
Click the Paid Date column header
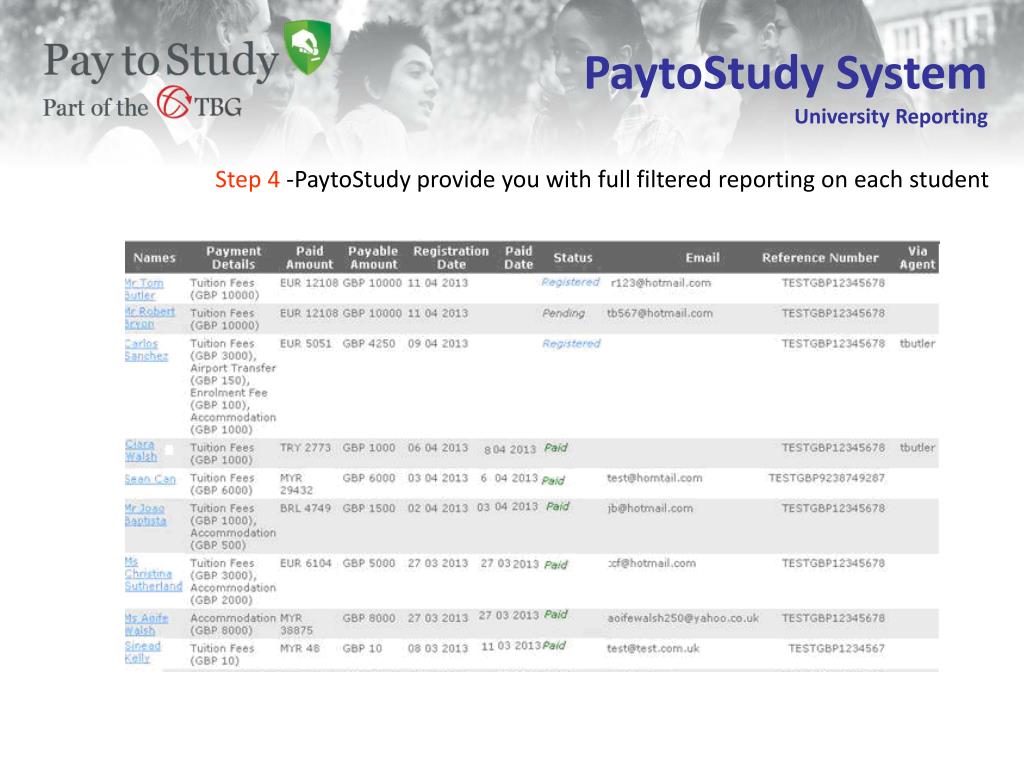(x=519, y=257)
